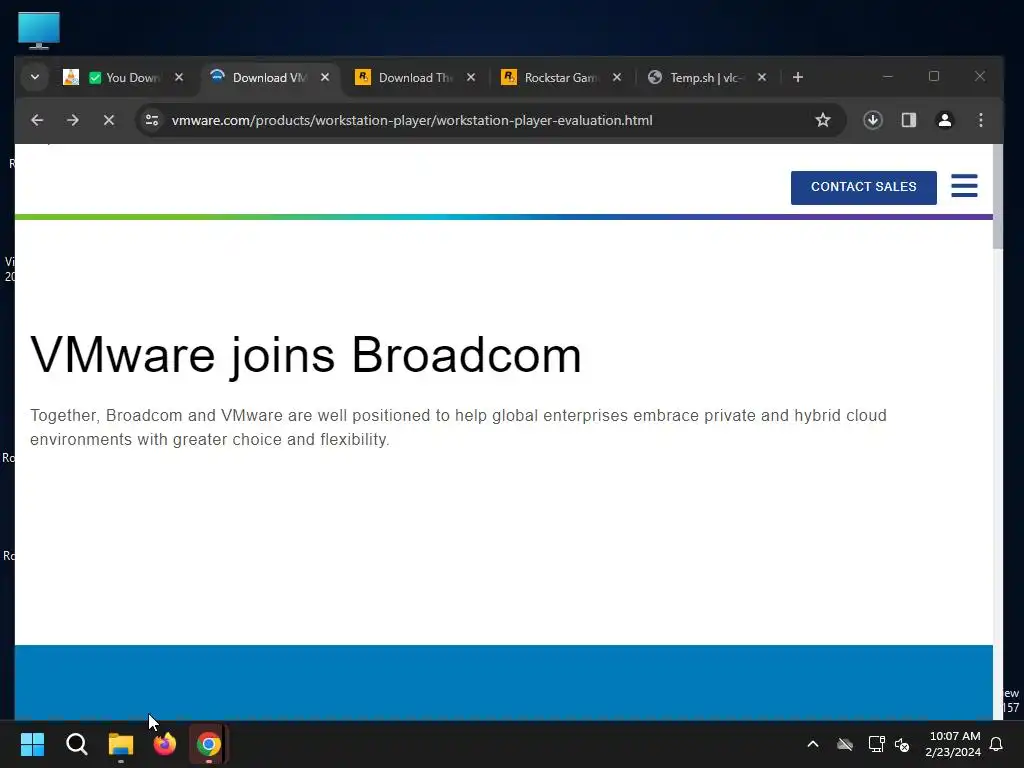Open the clock showing 10:07 AM
The image size is (1024, 768).
[953, 744]
